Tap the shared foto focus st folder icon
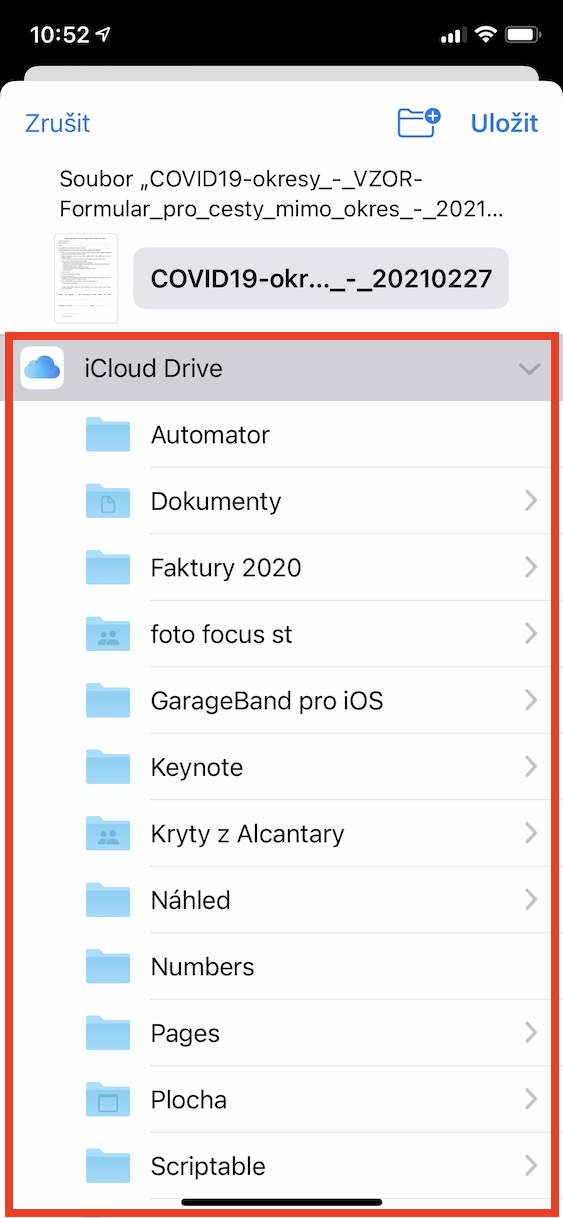The image size is (563, 1218). click(108, 634)
